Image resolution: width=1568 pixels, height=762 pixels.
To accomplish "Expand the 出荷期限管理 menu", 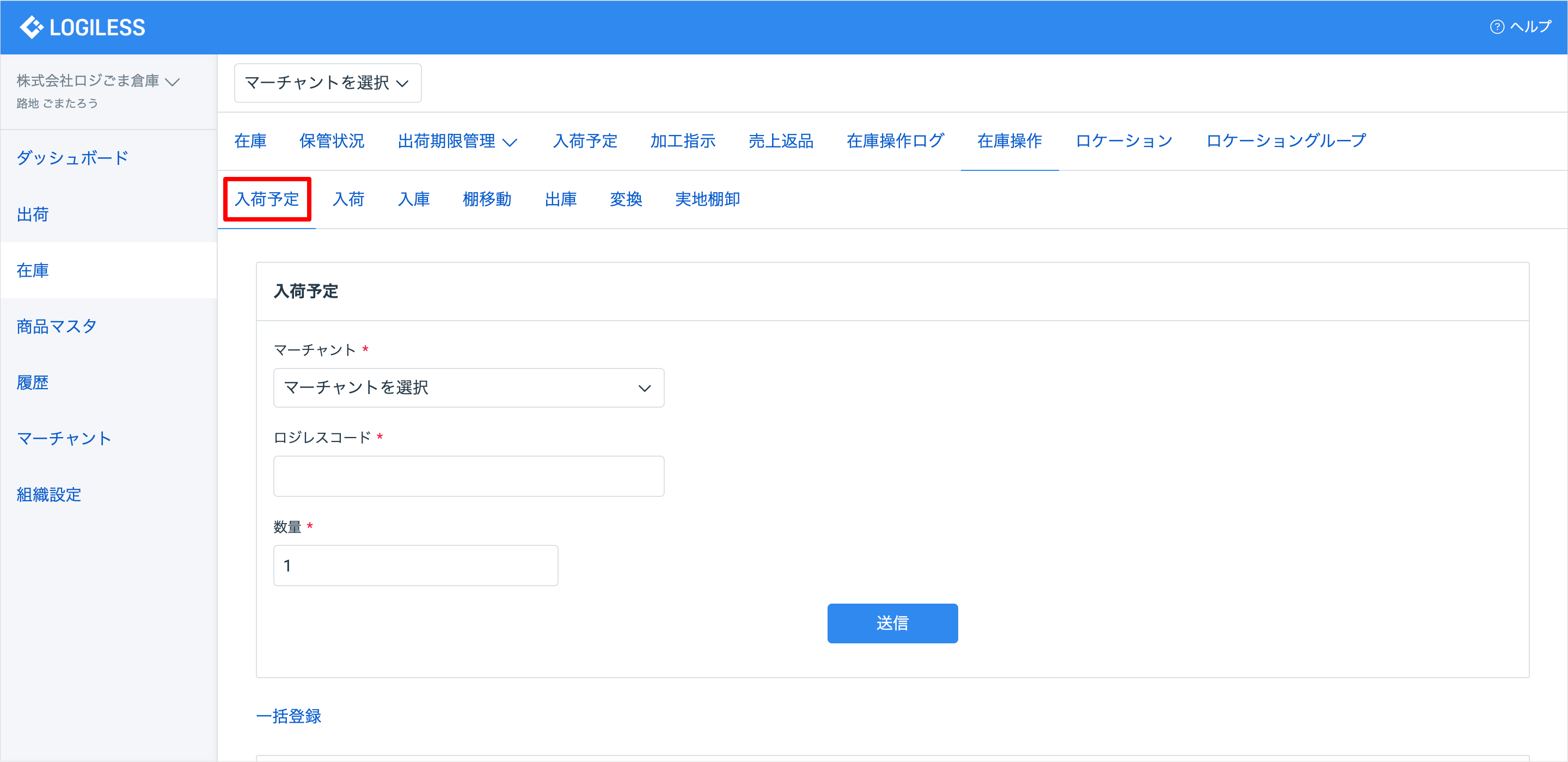I will coord(457,141).
